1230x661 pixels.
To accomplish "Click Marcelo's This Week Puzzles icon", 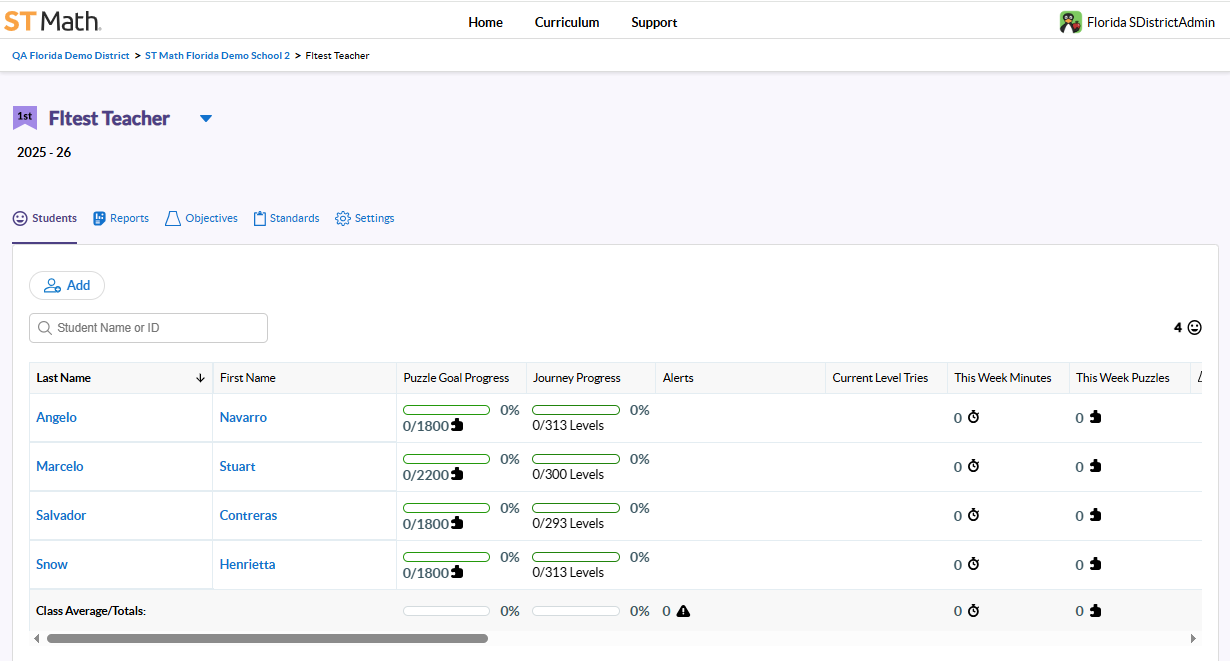I will (1095, 466).
